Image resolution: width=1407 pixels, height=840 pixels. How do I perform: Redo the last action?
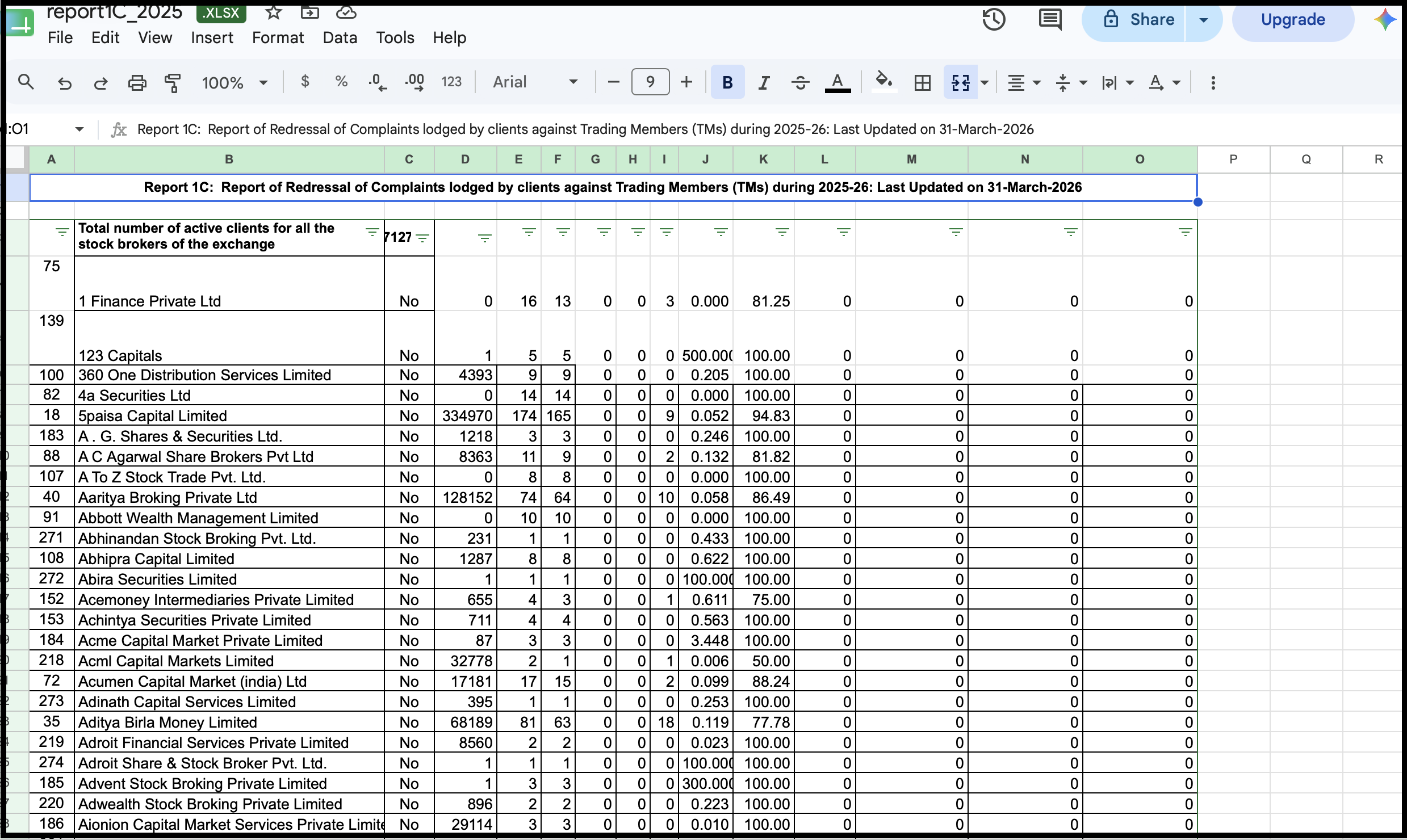(101, 83)
